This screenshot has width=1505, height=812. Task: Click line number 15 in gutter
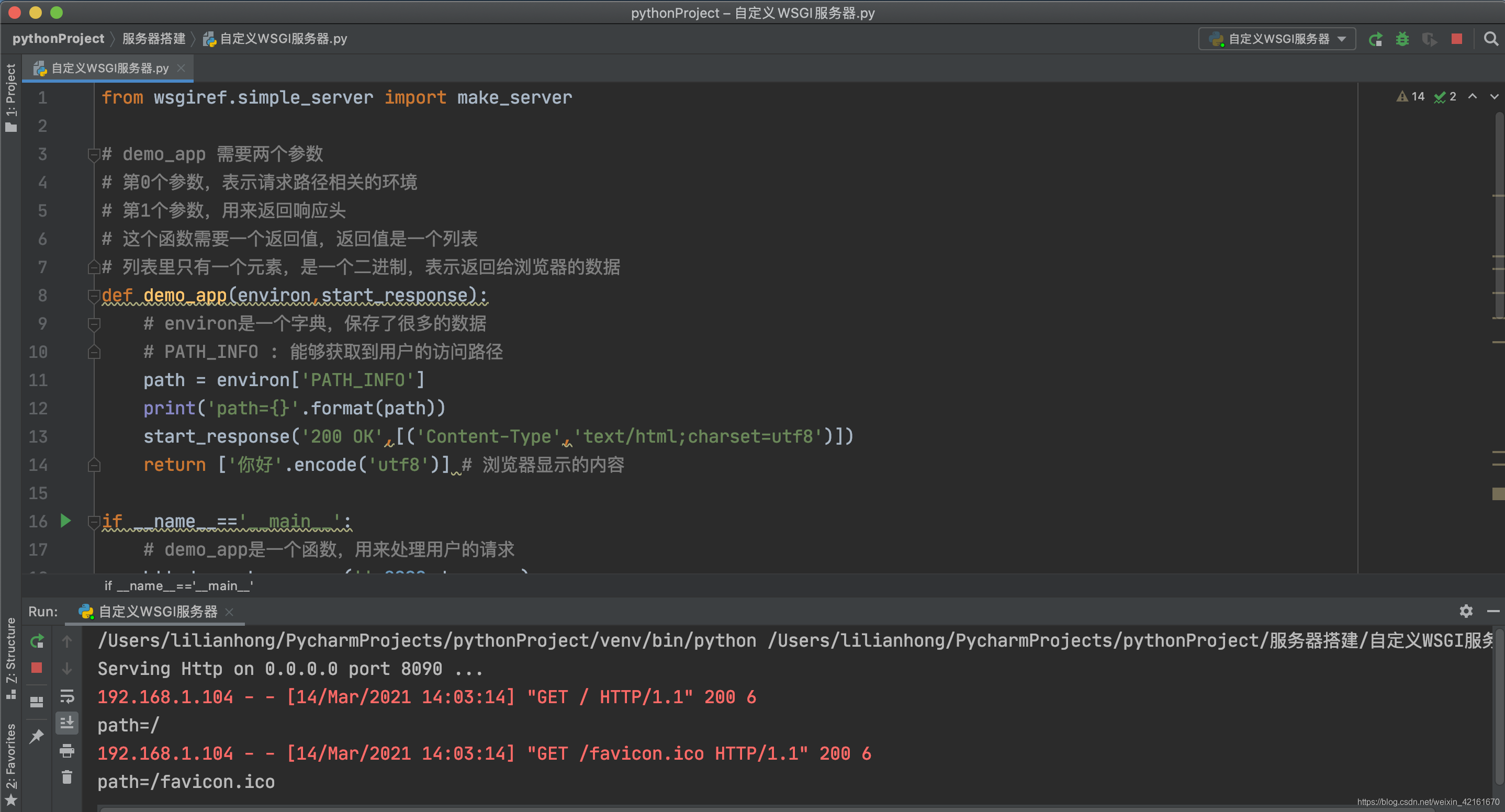(38, 493)
